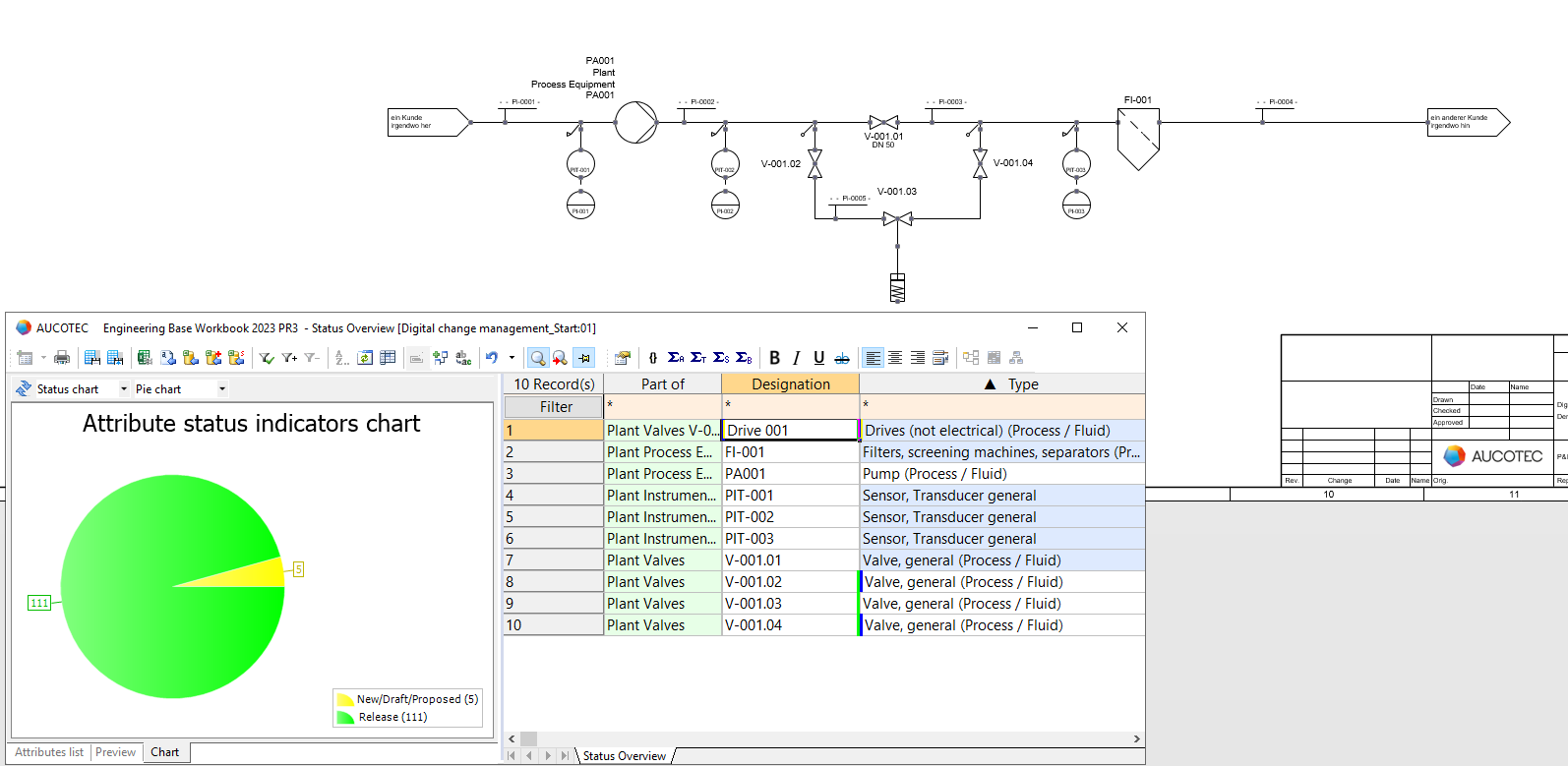Expand the Undo history dropdown arrow

512,358
